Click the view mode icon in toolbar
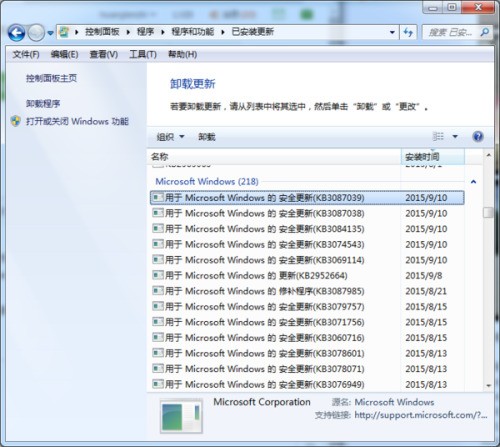This screenshot has width=500, height=447. [x=438, y=136]
